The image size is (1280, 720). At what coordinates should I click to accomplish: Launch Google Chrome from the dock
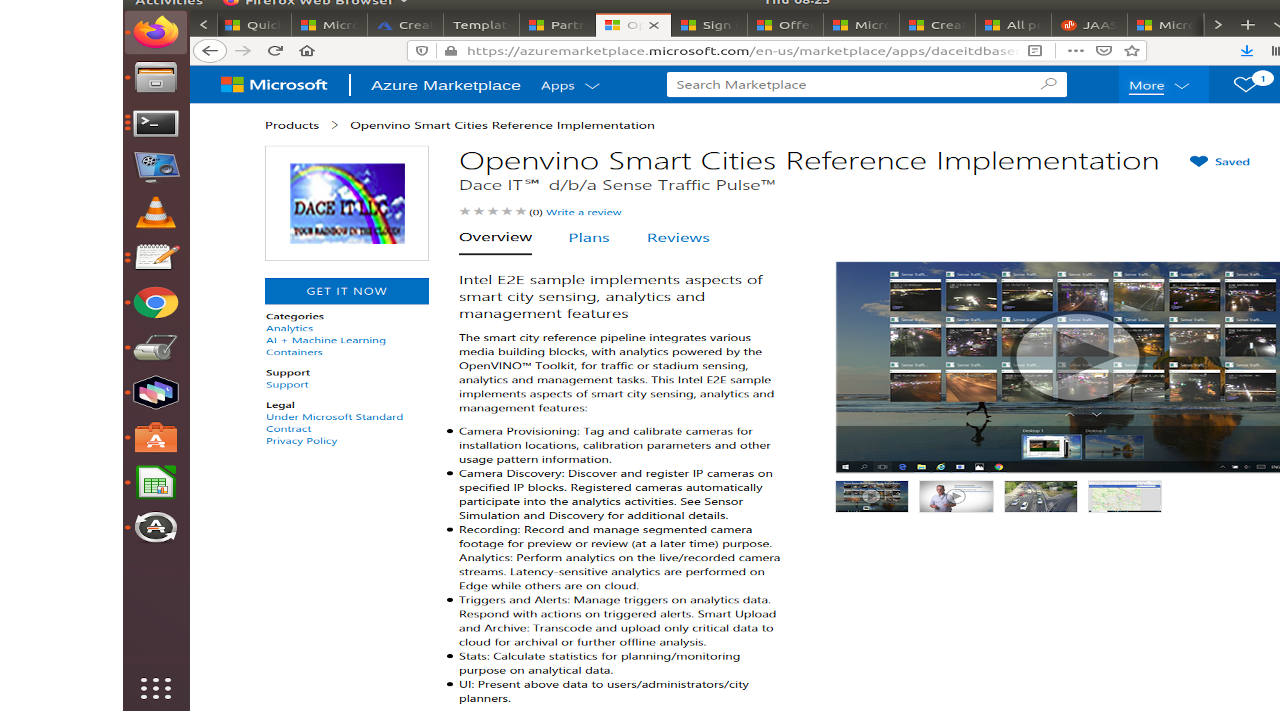pyautogui.click(x=156, y=302)
